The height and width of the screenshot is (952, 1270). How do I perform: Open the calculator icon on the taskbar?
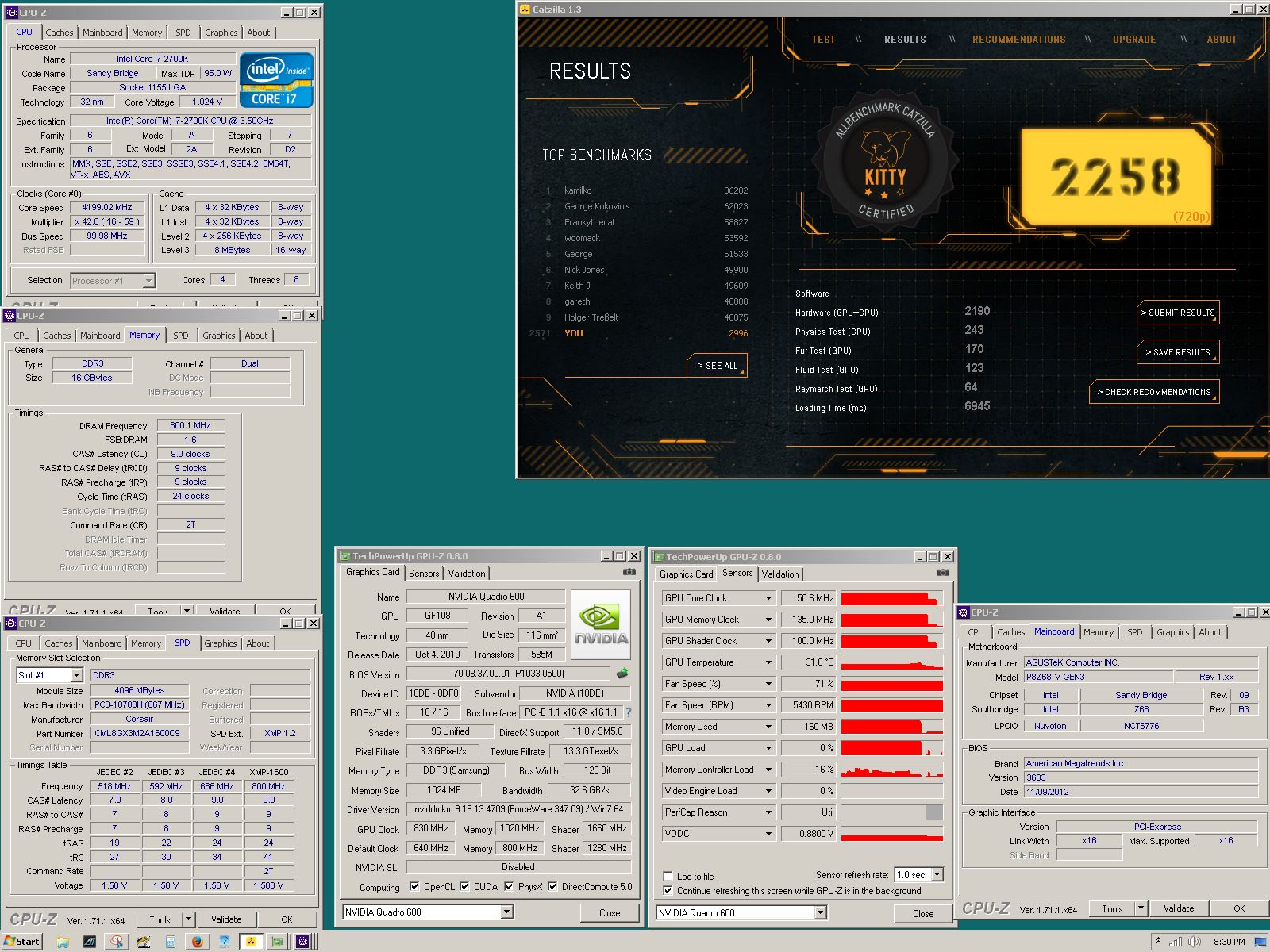pos(171,942)
